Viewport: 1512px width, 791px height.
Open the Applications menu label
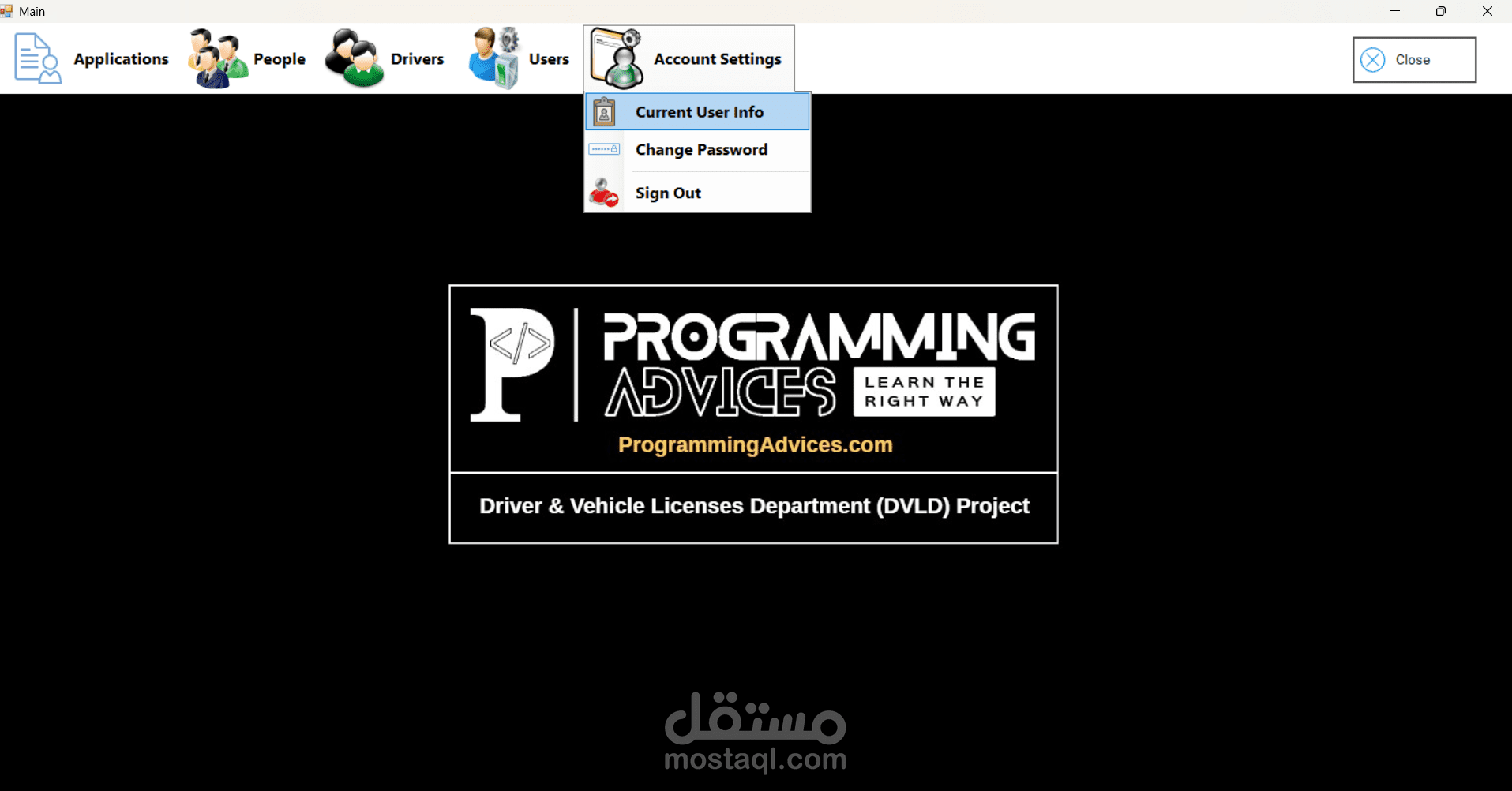121,59
